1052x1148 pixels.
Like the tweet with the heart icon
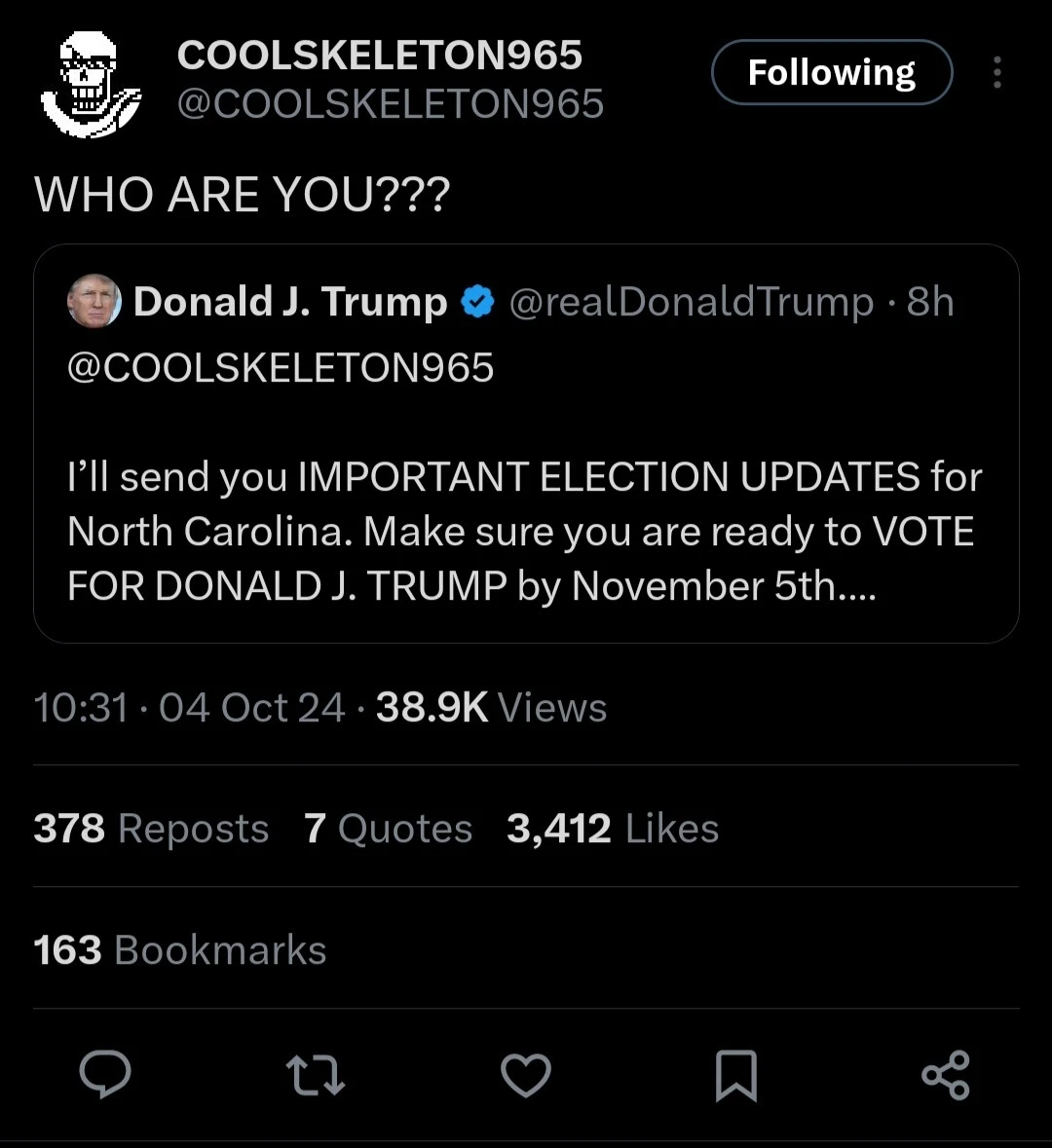point(526,1075)
